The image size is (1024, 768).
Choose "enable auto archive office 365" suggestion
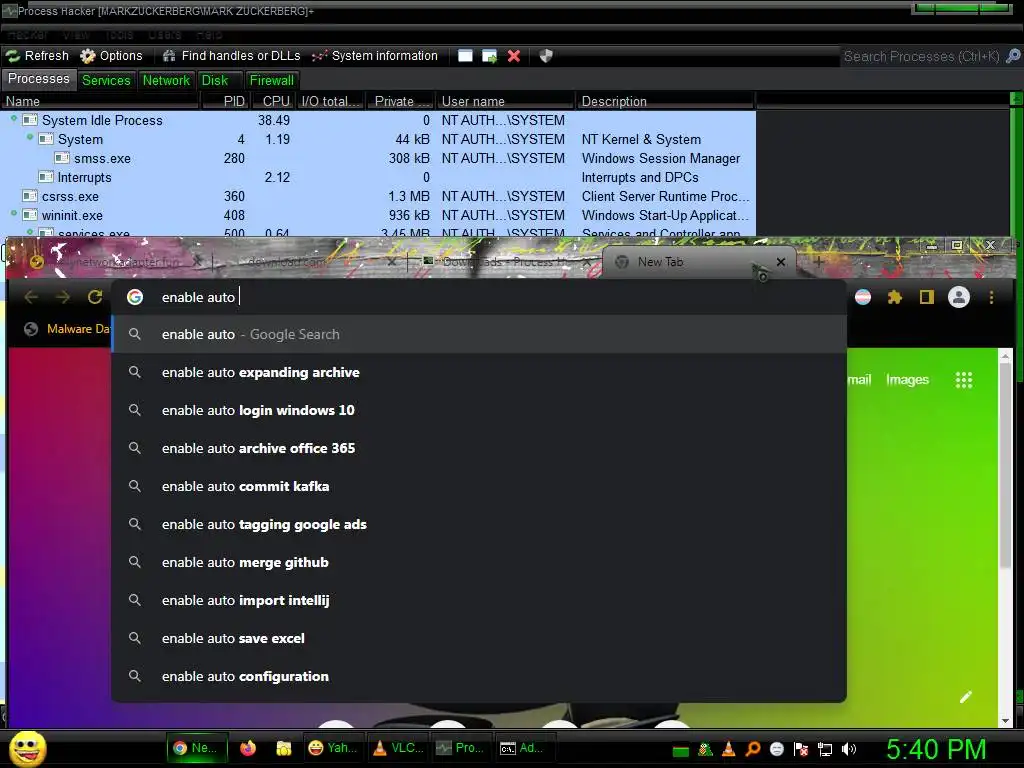click(x=479, y=448)
